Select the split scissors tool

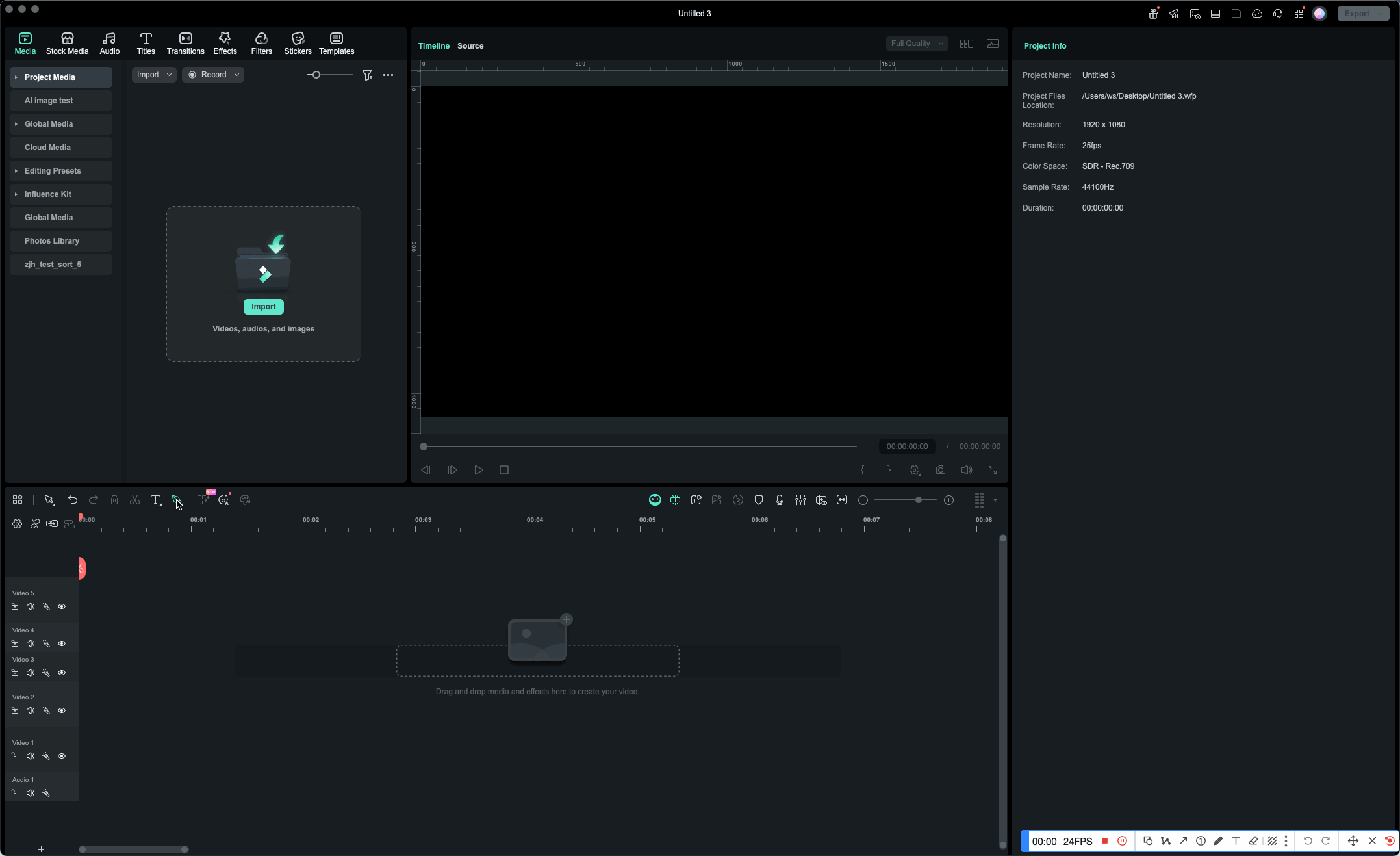135,500
